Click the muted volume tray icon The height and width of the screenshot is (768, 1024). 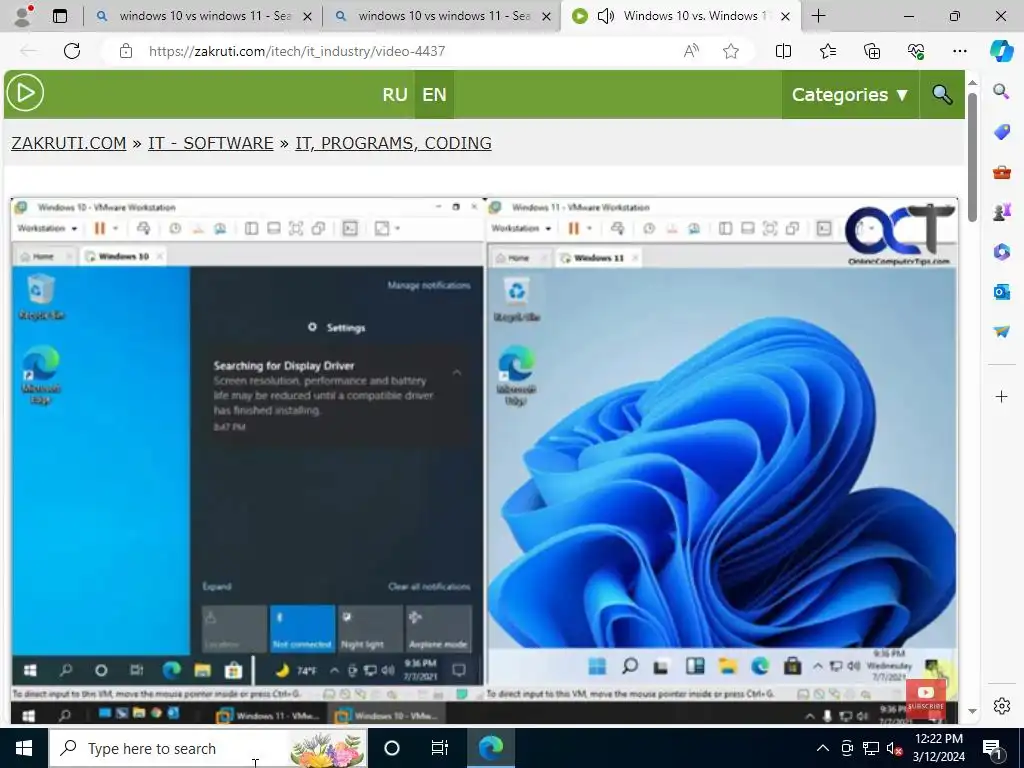(x=894, y=748)
